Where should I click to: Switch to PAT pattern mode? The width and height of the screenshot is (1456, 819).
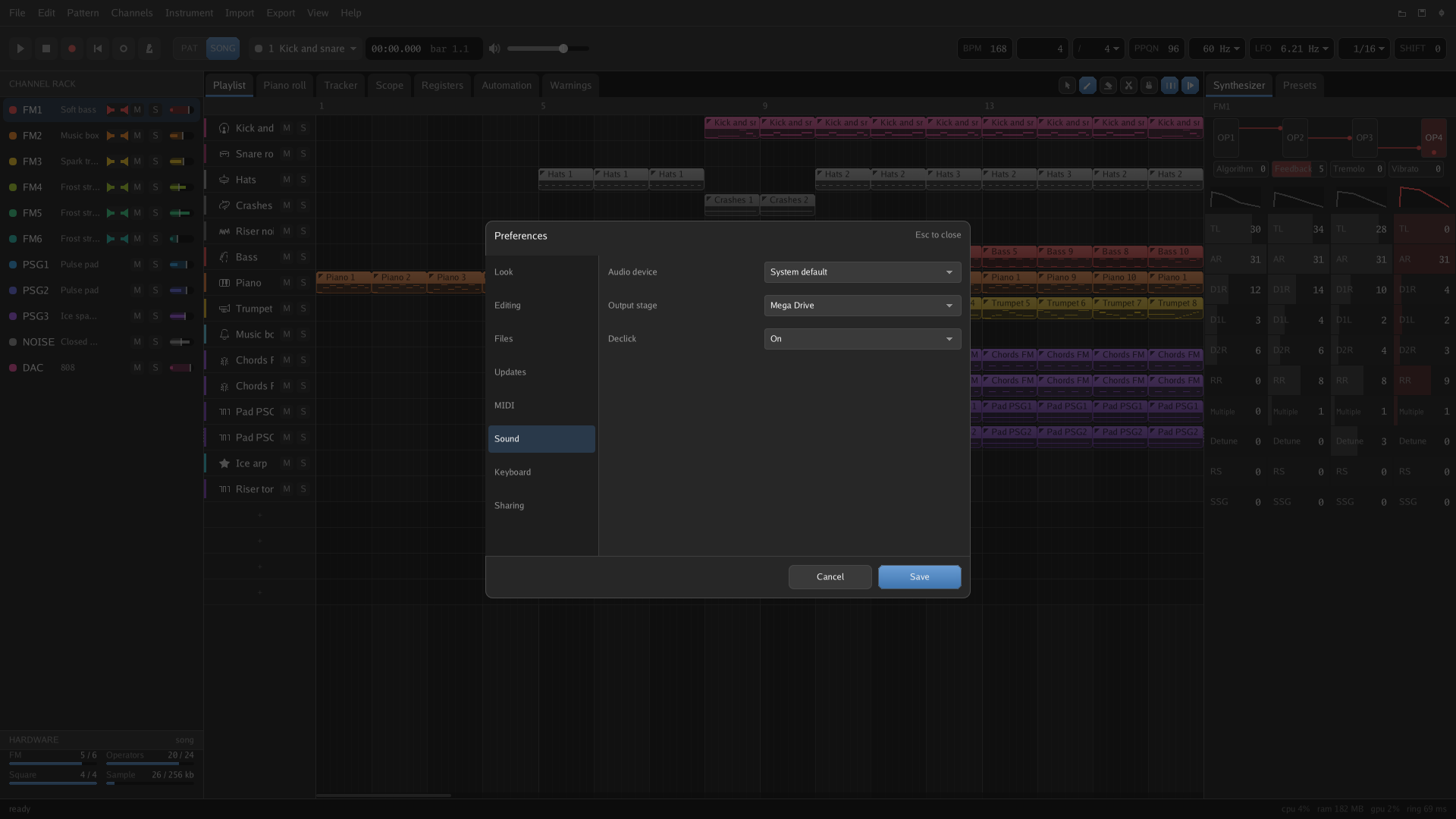pyautogui.click(x=190, y=49)
